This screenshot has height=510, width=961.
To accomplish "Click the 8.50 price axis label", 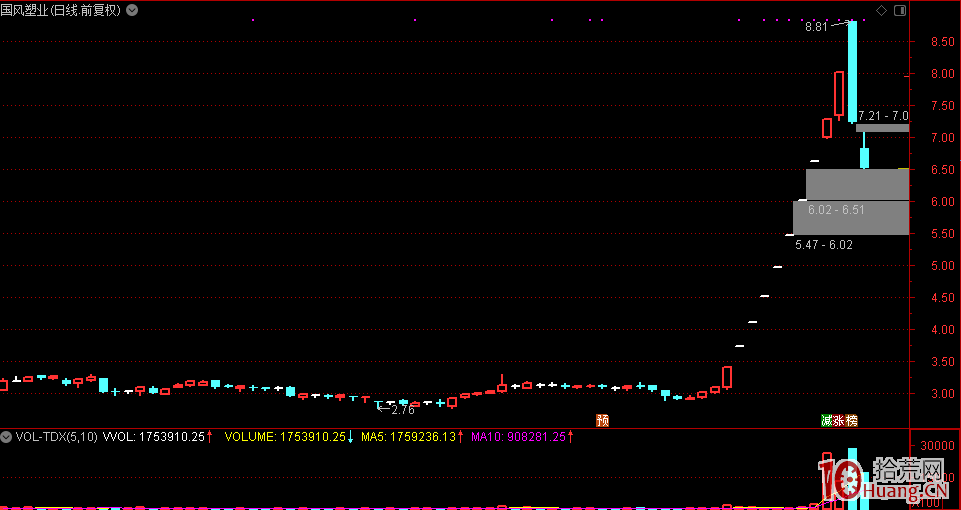I will pos(941,42).
